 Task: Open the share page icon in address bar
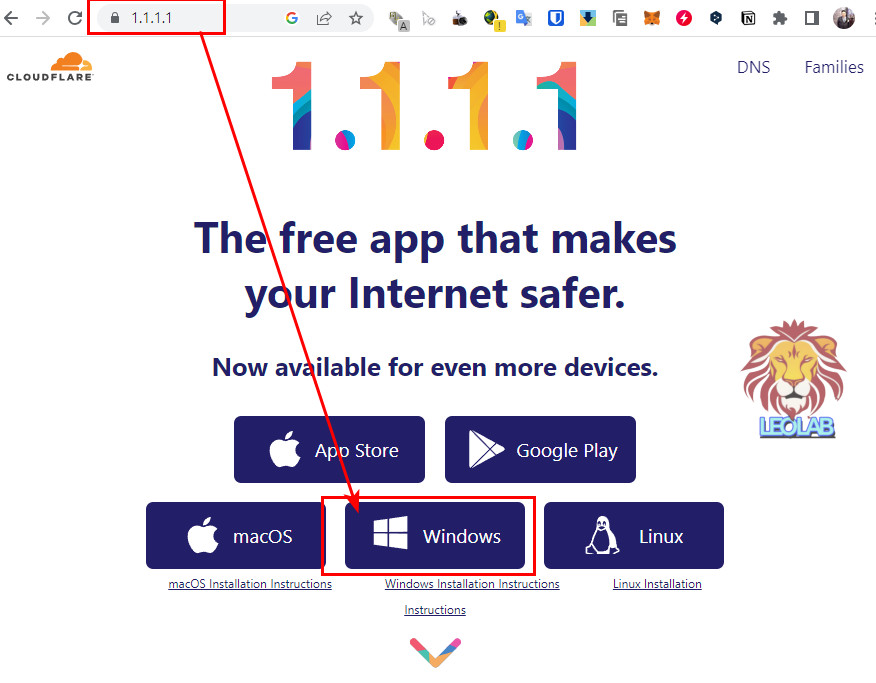[x=324, y=18]
